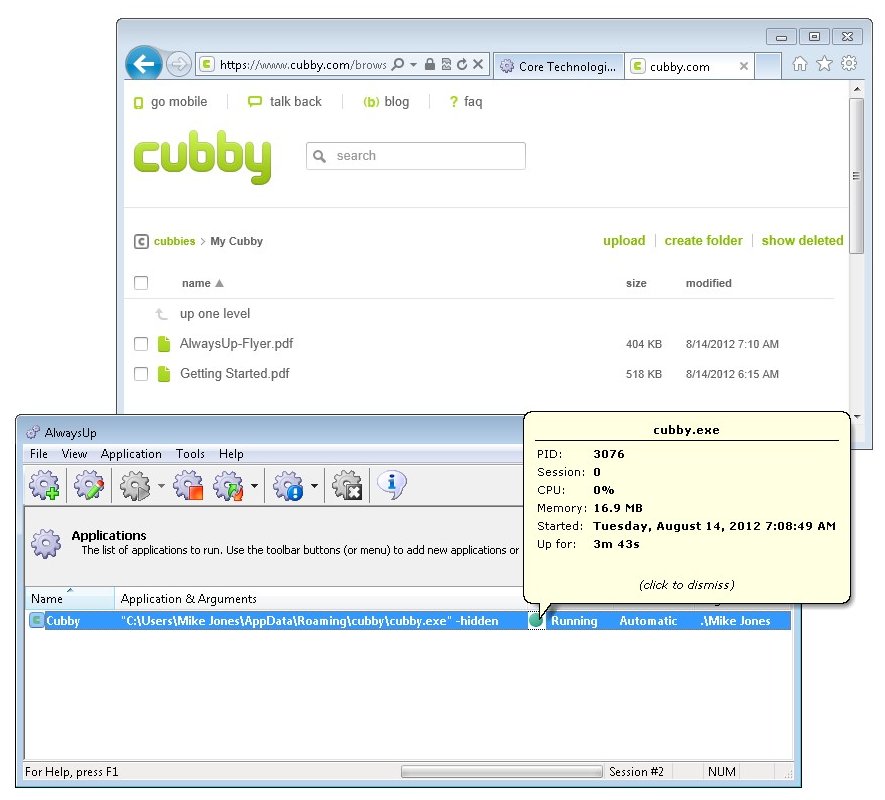The image size is (885, 800).
Task: Select the Cubby application row name
Action: [x=63, y=621]
